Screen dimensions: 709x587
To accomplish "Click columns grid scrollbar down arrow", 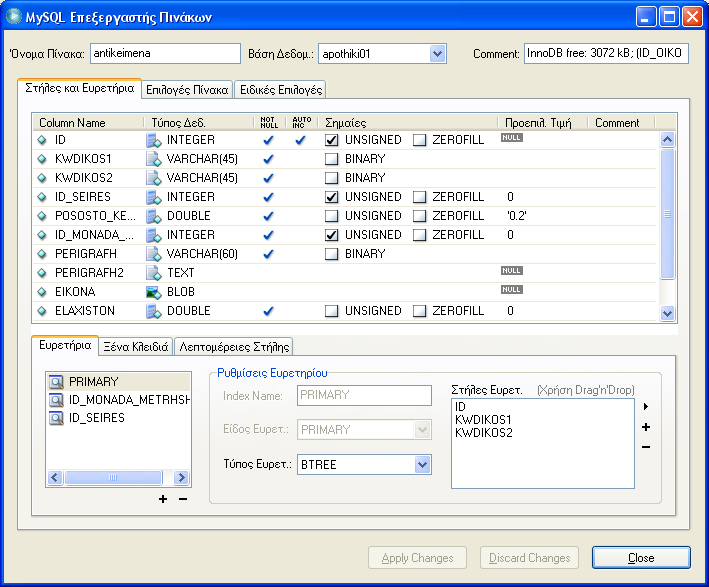I will [667, 313].
